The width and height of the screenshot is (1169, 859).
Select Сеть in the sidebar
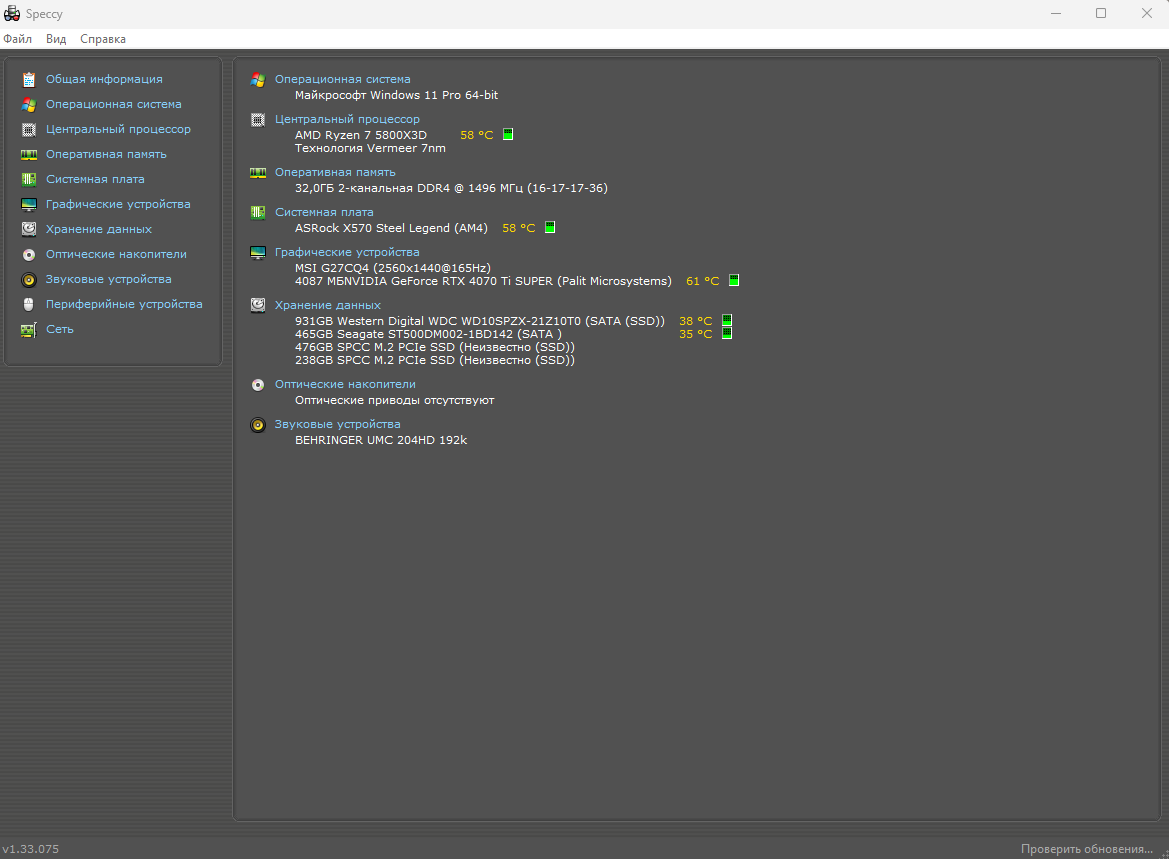pos(60,329)
